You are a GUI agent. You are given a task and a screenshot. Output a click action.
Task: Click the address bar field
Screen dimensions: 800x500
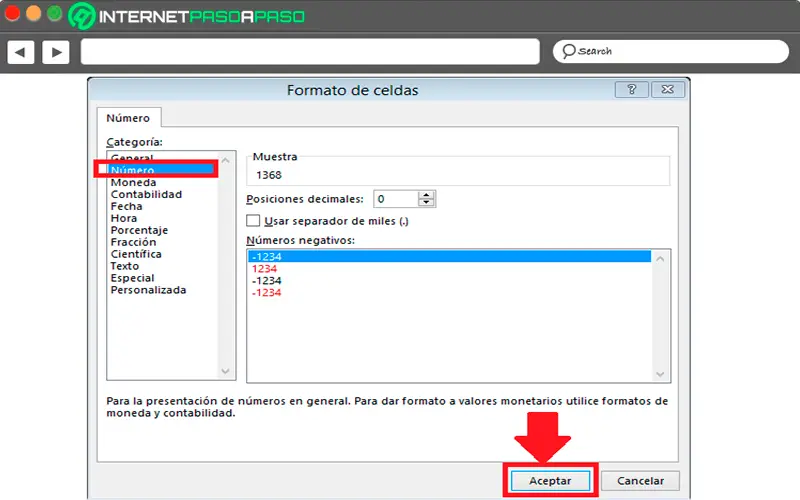pos(310,52)
